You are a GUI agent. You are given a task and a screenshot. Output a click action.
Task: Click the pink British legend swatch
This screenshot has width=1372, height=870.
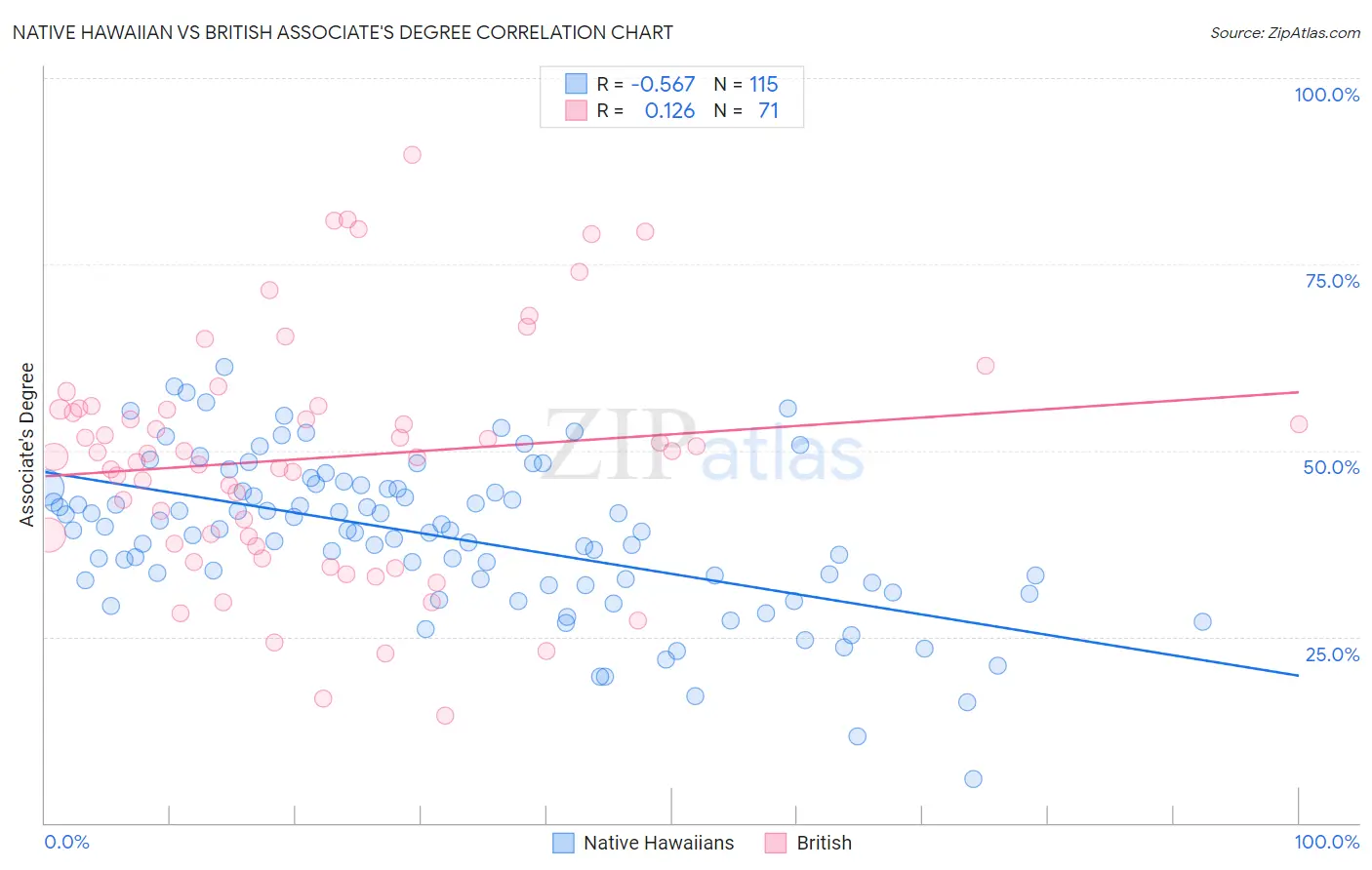click(776, 843)
